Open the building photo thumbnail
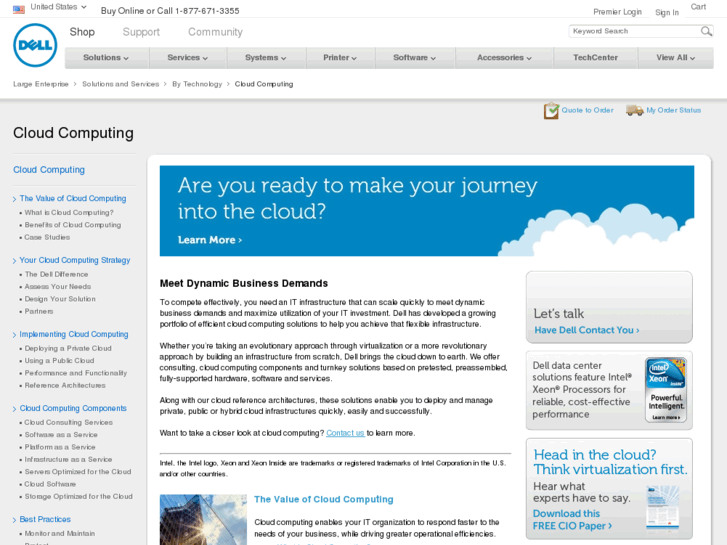The width and height of the screenshot is (727, 545). [203, 519]
